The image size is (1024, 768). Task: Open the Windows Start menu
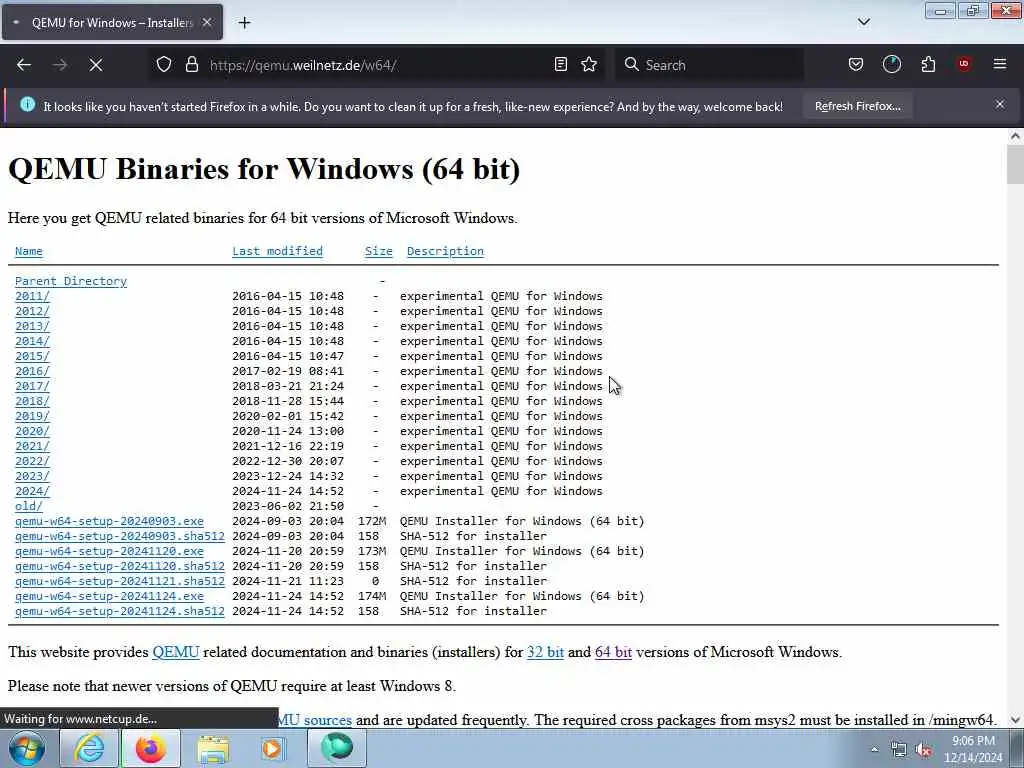27,748
